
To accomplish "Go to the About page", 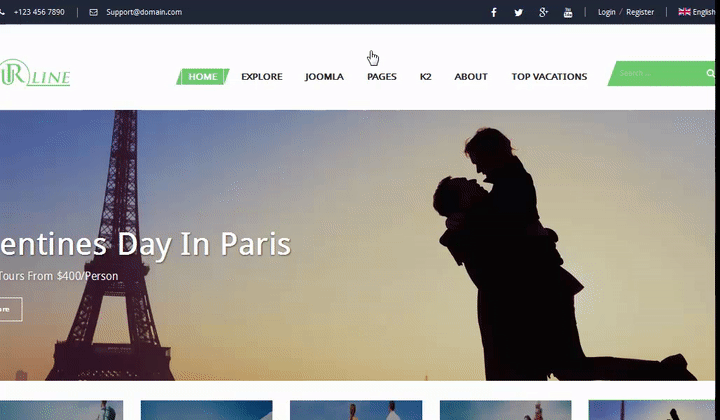I will [471, 77].
